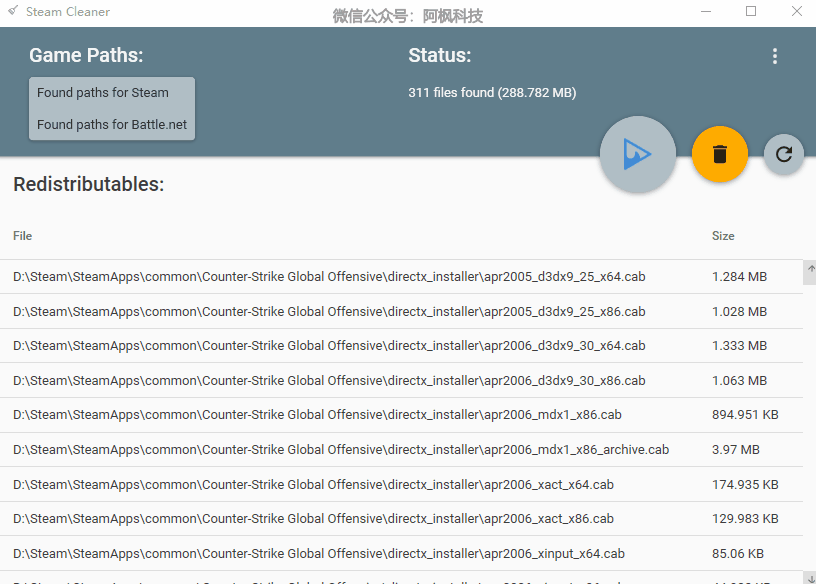Maximize the Steam Cleaner window

click(750, 11)
